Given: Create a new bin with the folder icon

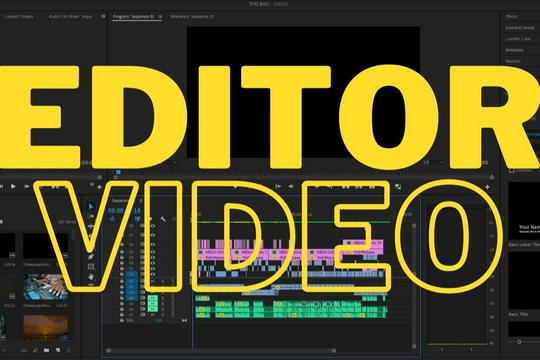Looking at the screenshot, I should (46, 350).
